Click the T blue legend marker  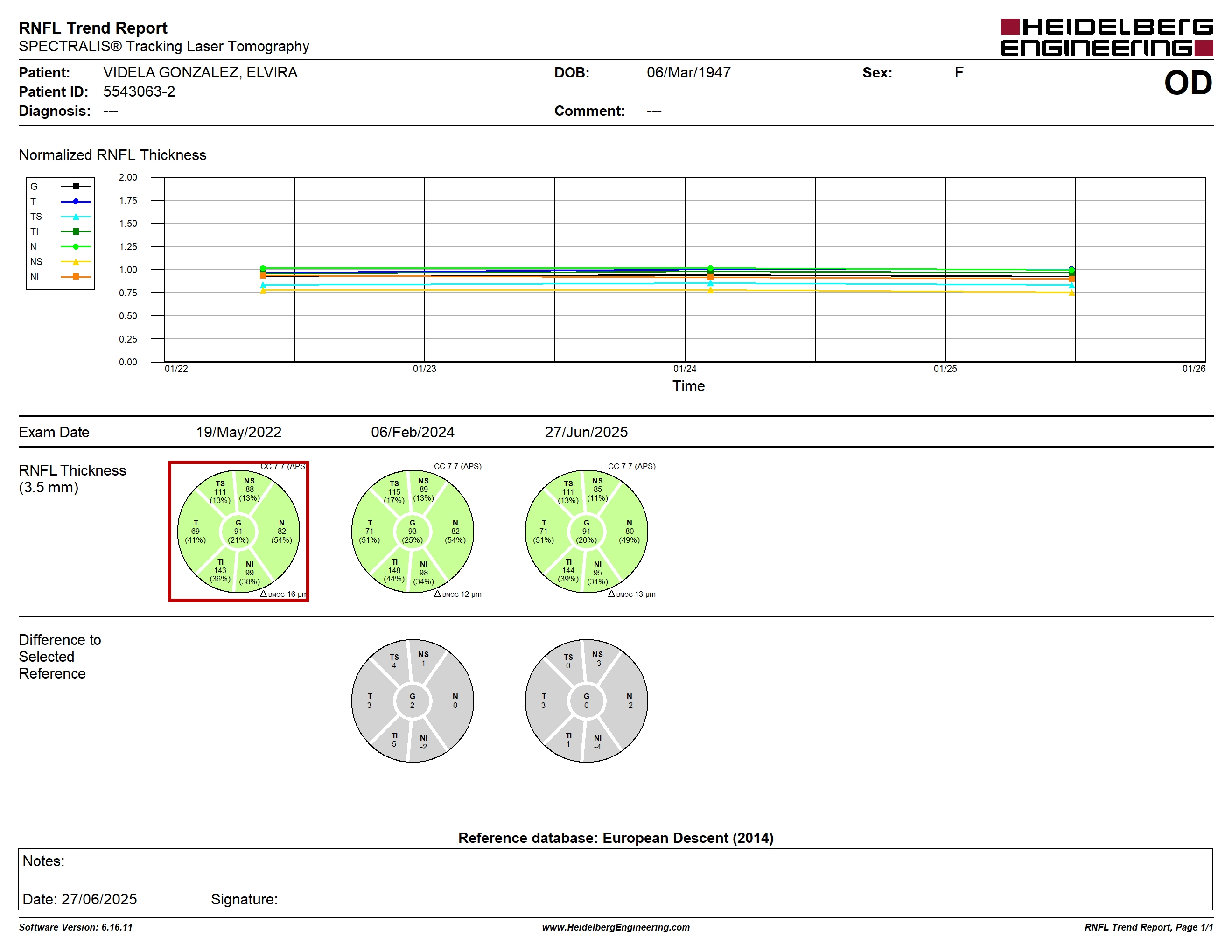coord(76,201)
